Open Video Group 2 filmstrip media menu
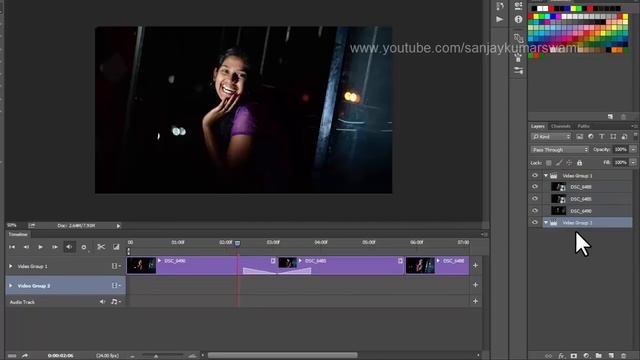 pos(116,286)
